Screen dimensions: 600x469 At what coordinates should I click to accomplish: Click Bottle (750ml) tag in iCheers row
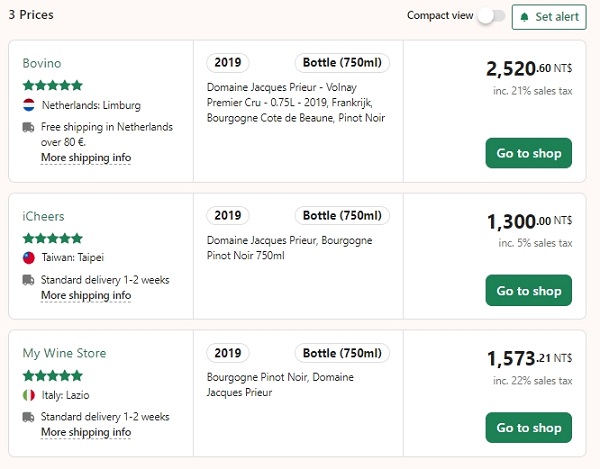(342, 215)
